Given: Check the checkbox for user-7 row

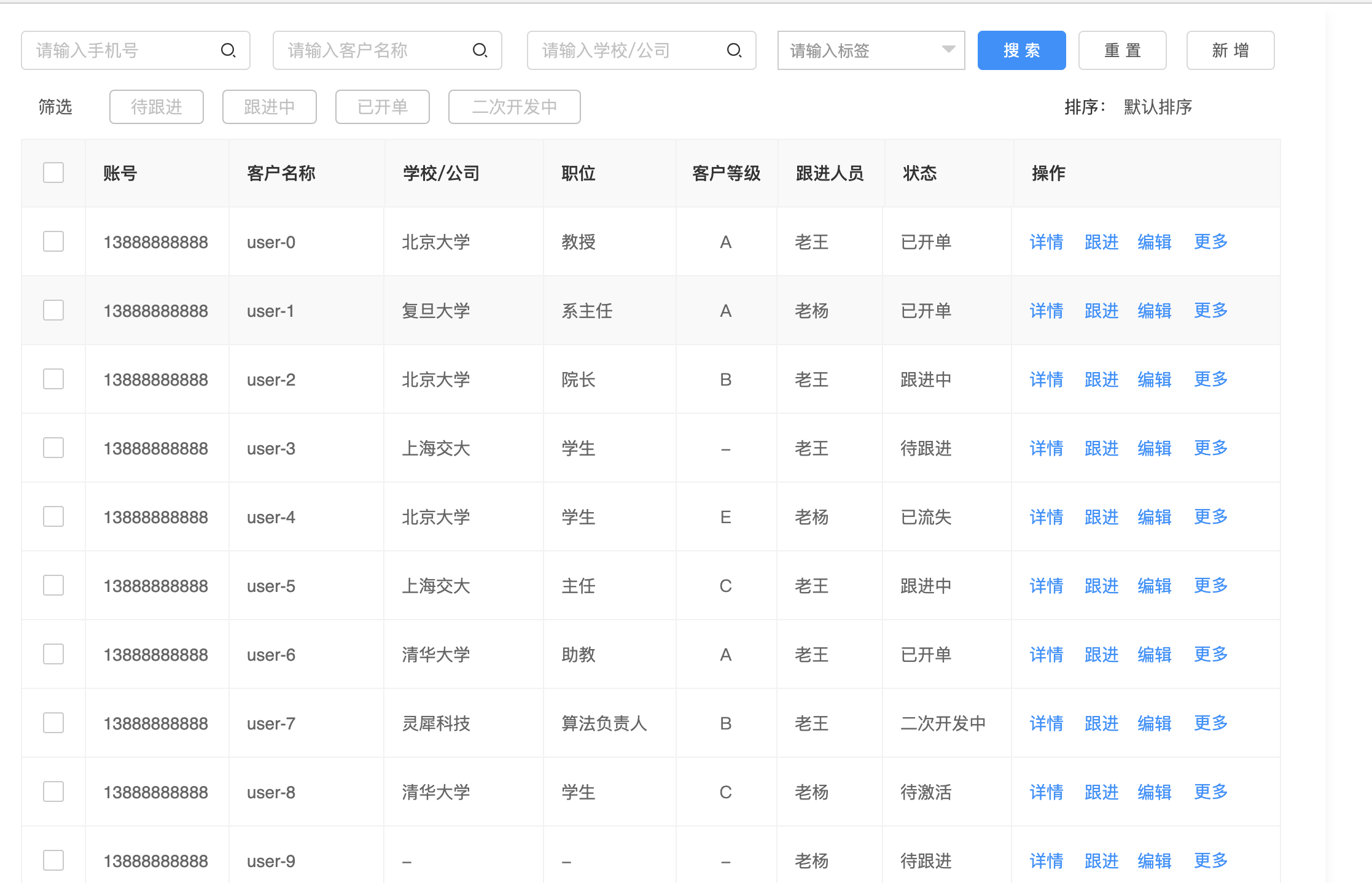Looking at the screenshot, I should [53, 723].
